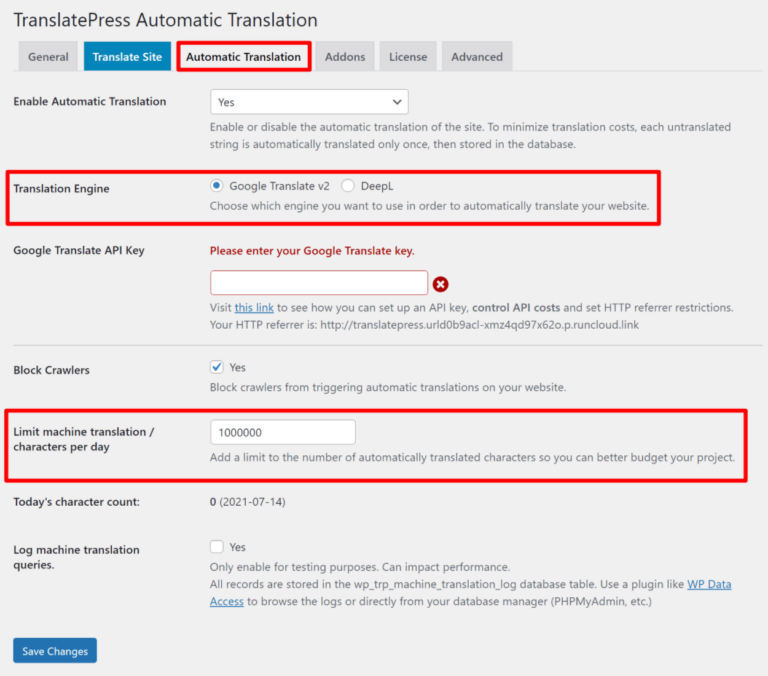Screen dimensions: 768x676
Task: Switch to the Advanced tab
Action: coord(477,57)
